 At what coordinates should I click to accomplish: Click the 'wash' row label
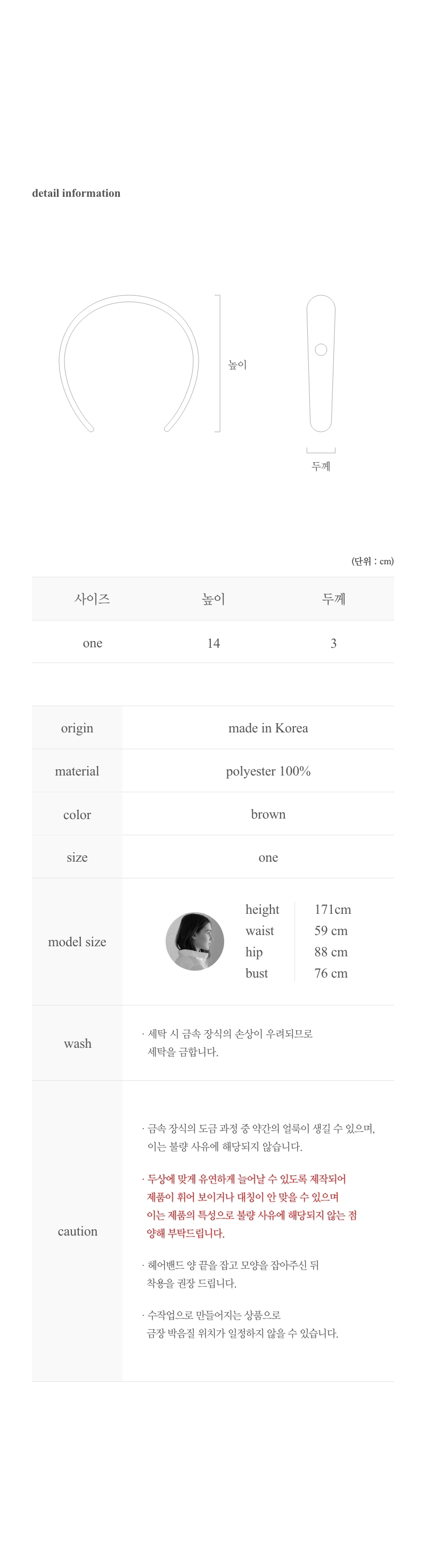point(77,1044)
